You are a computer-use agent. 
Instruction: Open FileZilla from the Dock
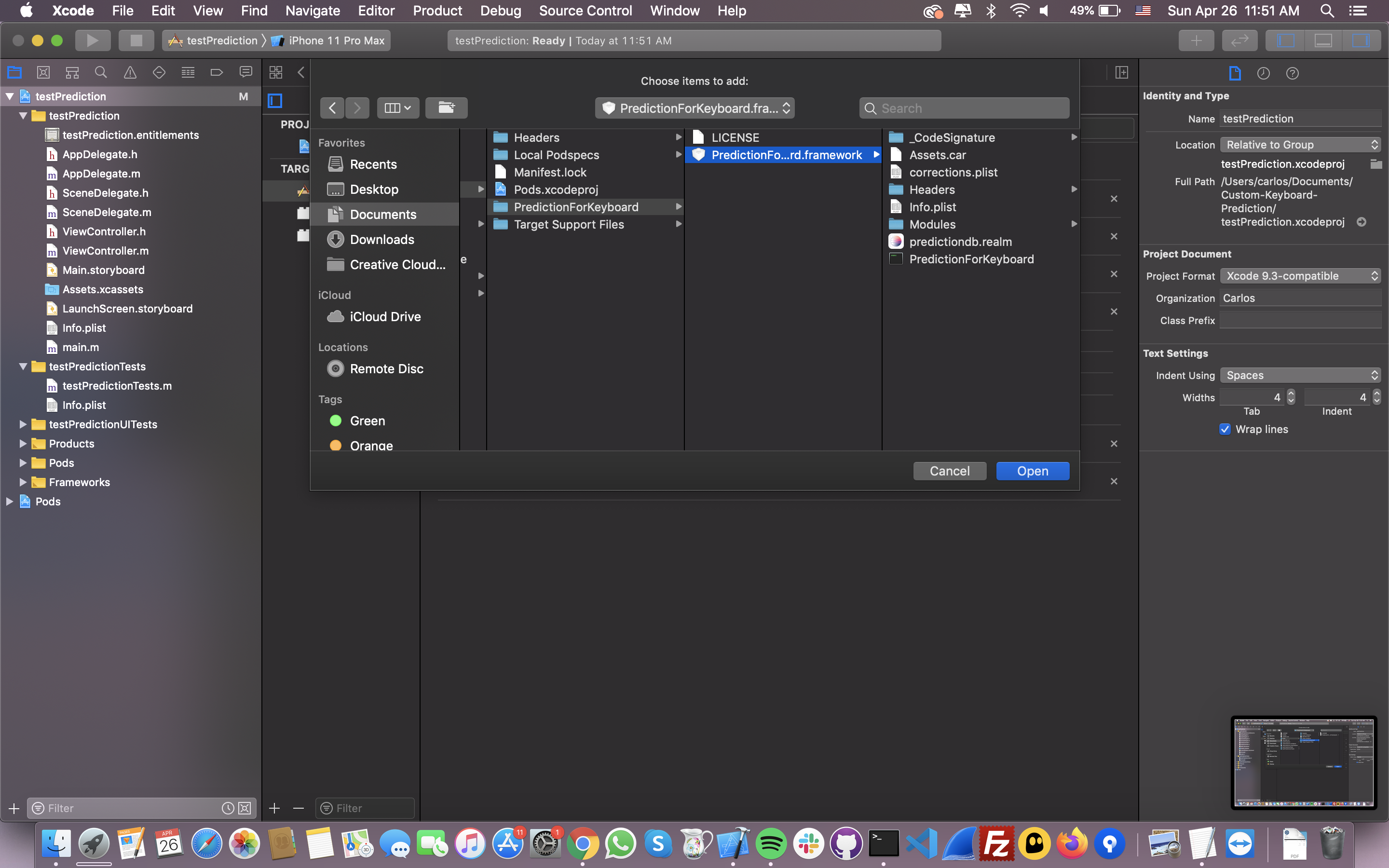(x=996, y=844)
